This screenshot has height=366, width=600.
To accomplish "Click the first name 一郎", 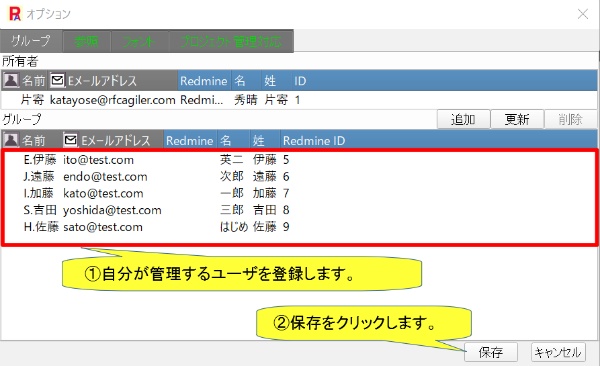I will click(232, 193).
